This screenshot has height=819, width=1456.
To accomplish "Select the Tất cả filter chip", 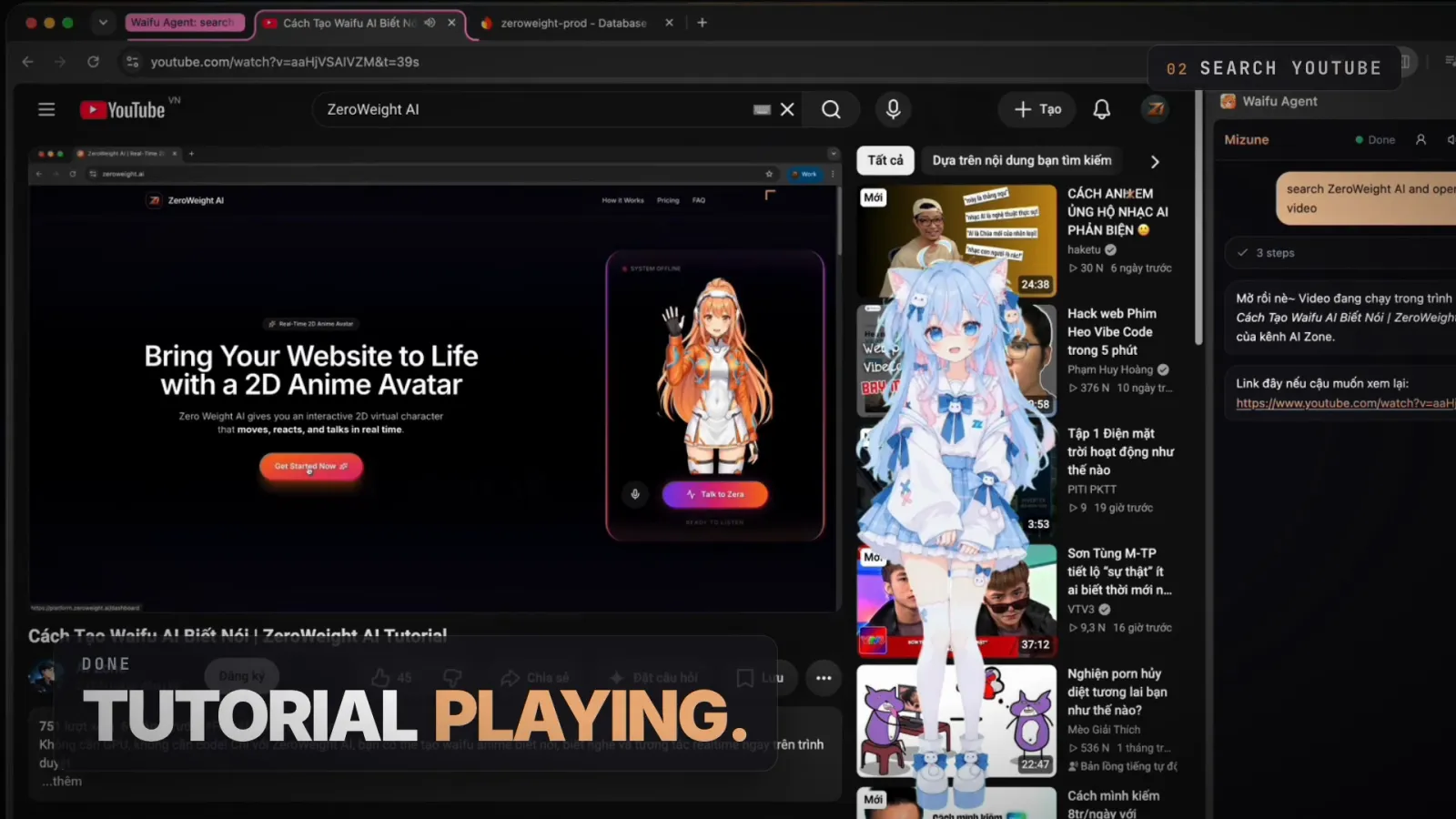I will coord(885,160).
